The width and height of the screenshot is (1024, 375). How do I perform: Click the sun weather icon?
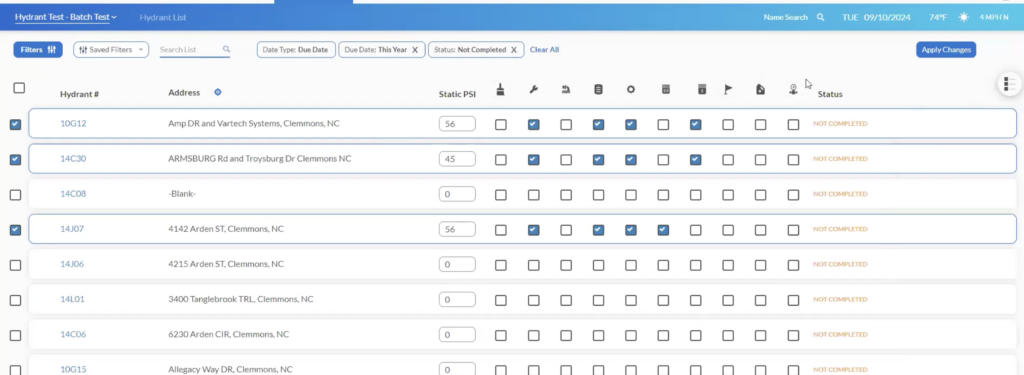coord(963,18)
